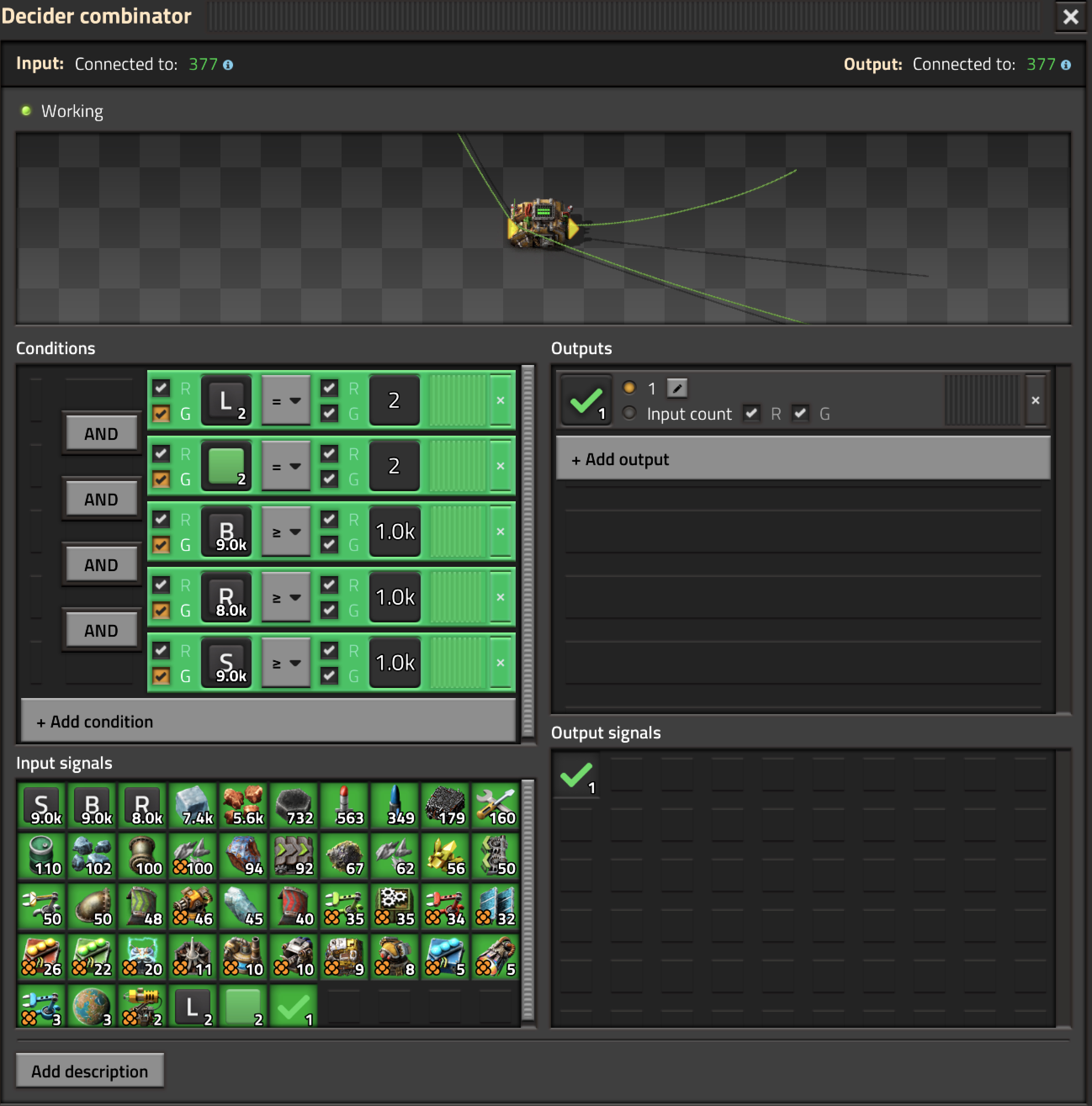Remove the checkmark output row

tap(1035, 400)
